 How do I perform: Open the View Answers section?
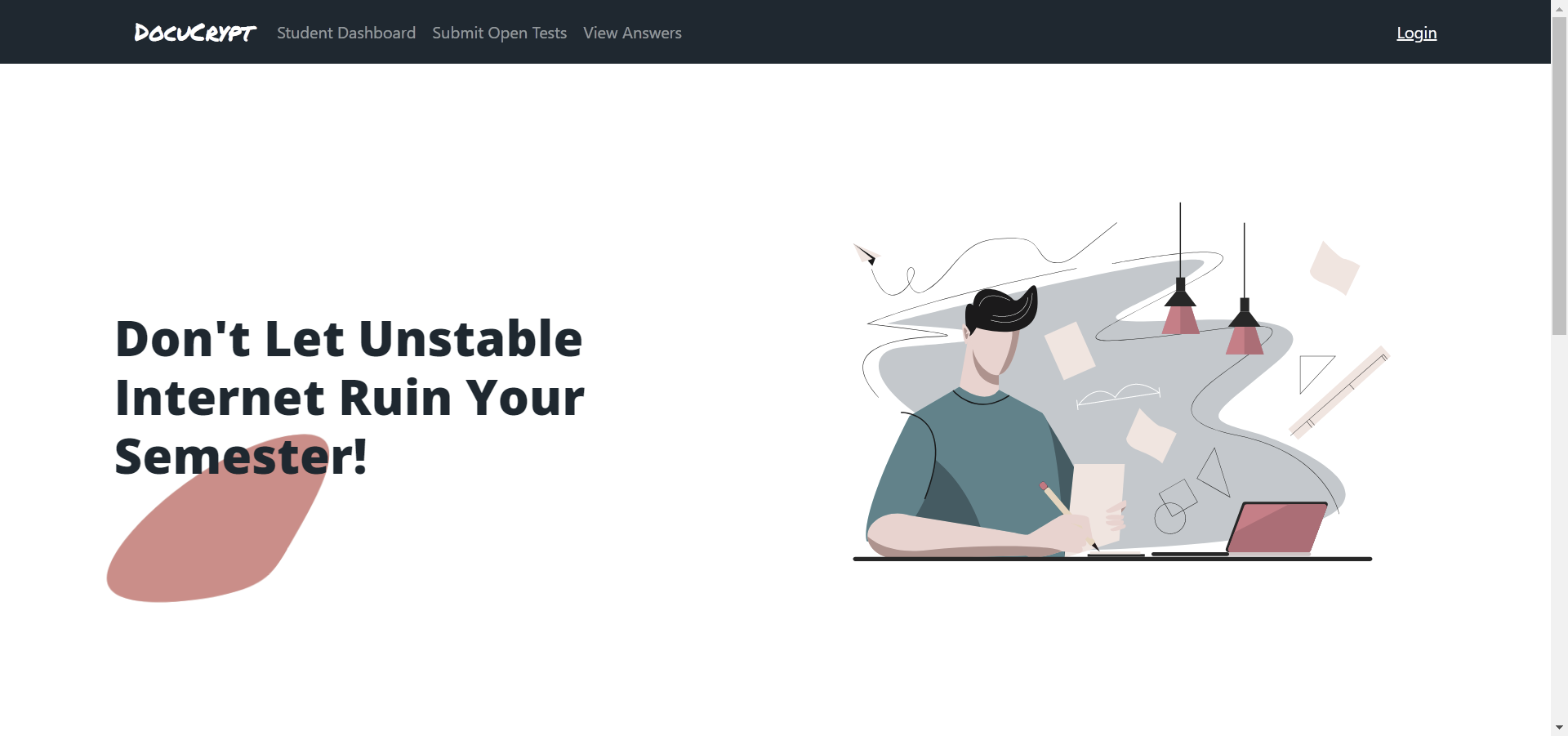pos(632,33)
